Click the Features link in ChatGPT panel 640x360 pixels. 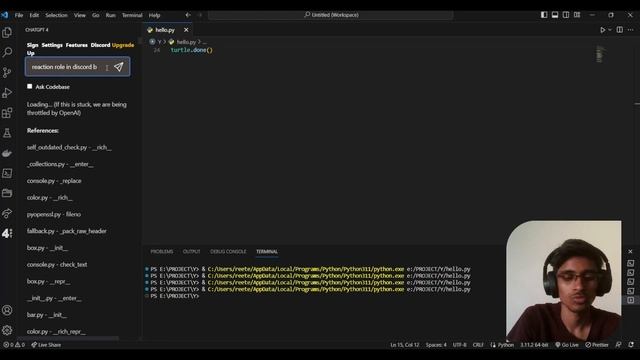coord(77,45)
